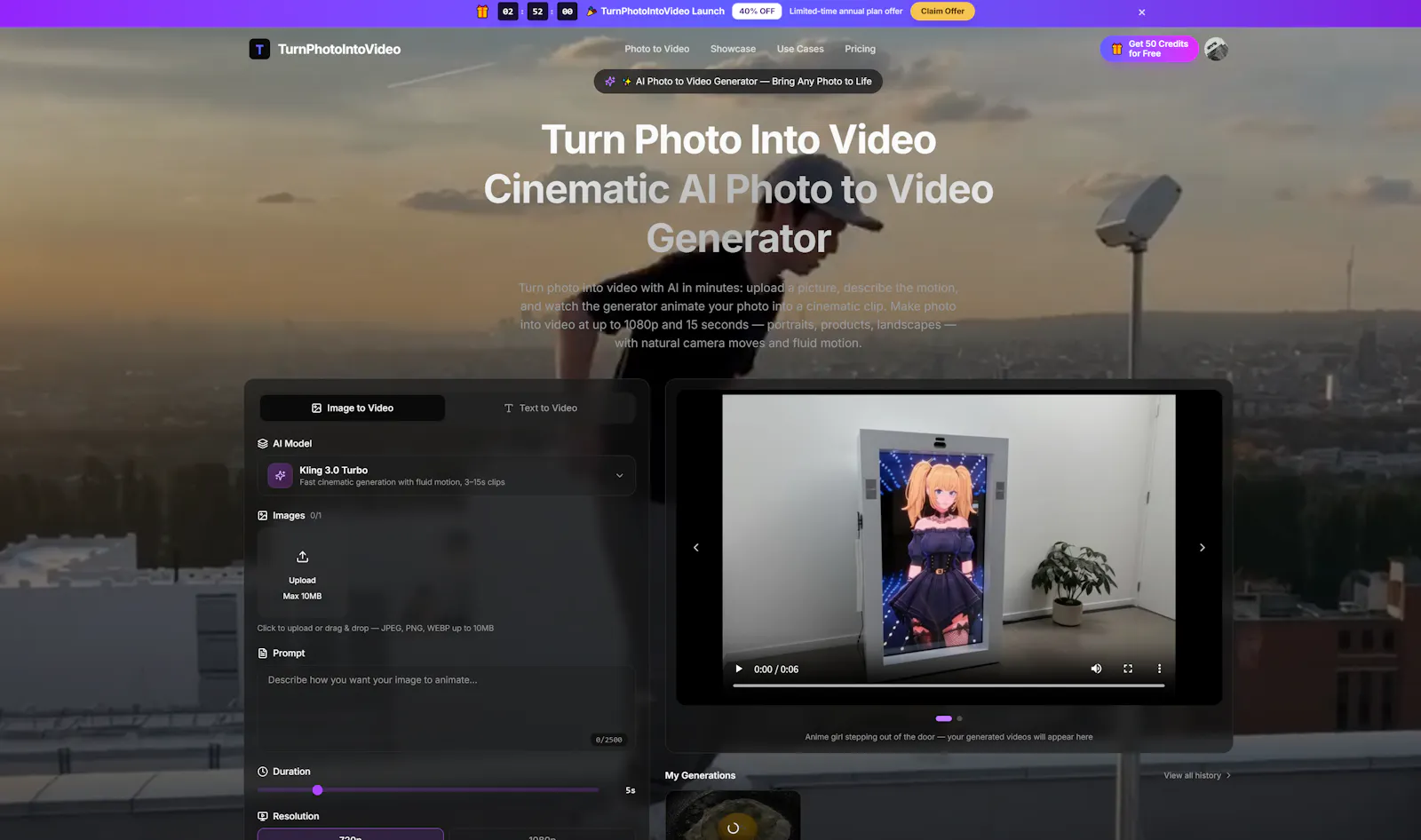Go to previous showcase video
This screenshot has width=1421, height=840.
coord(696,548)
